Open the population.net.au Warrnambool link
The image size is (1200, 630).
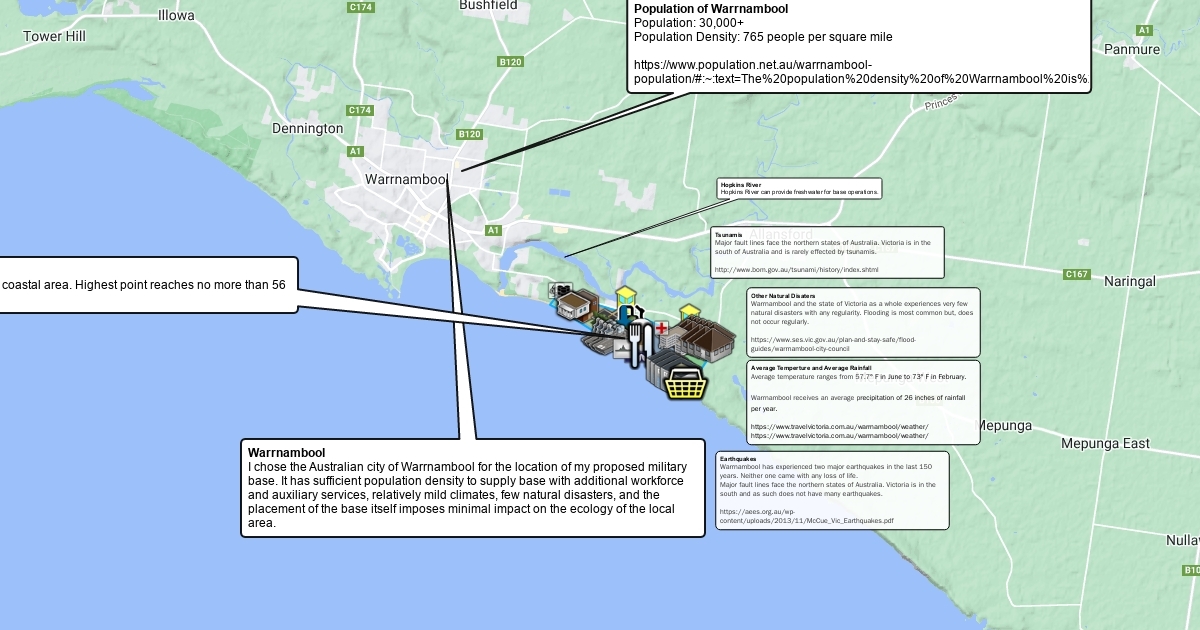coord(860,71)
